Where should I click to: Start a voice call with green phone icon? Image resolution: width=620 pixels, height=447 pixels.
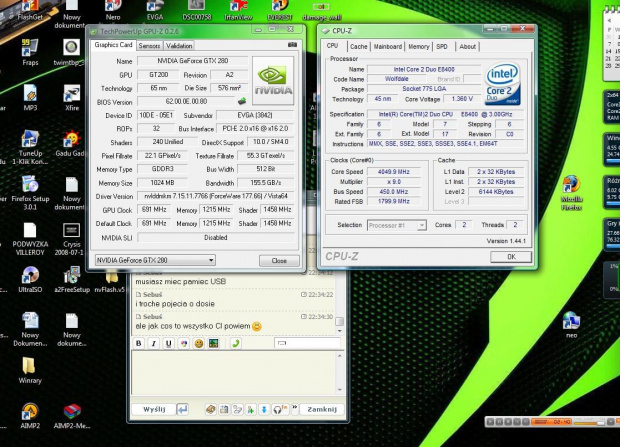236,343
